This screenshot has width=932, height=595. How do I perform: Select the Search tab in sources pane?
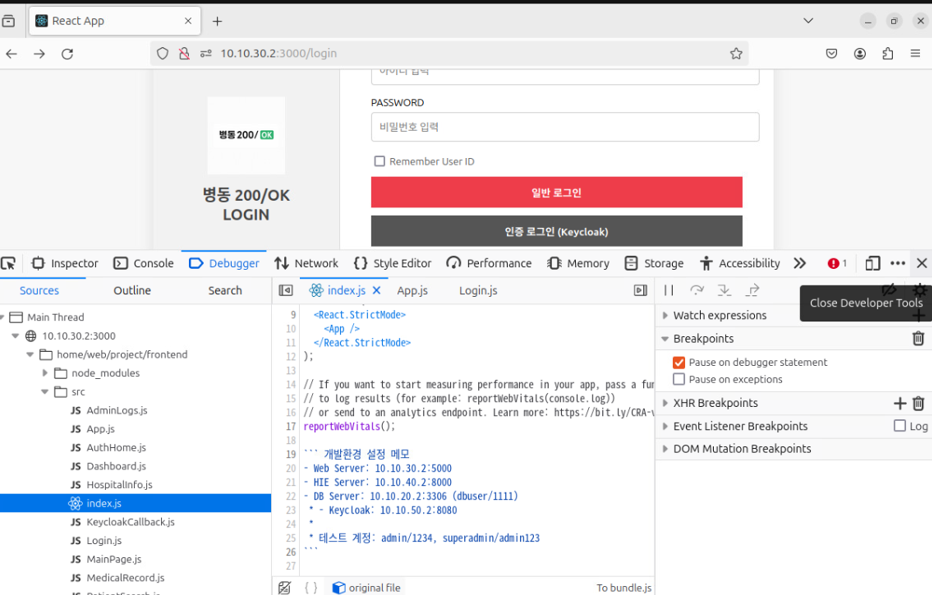click(225, 291)
